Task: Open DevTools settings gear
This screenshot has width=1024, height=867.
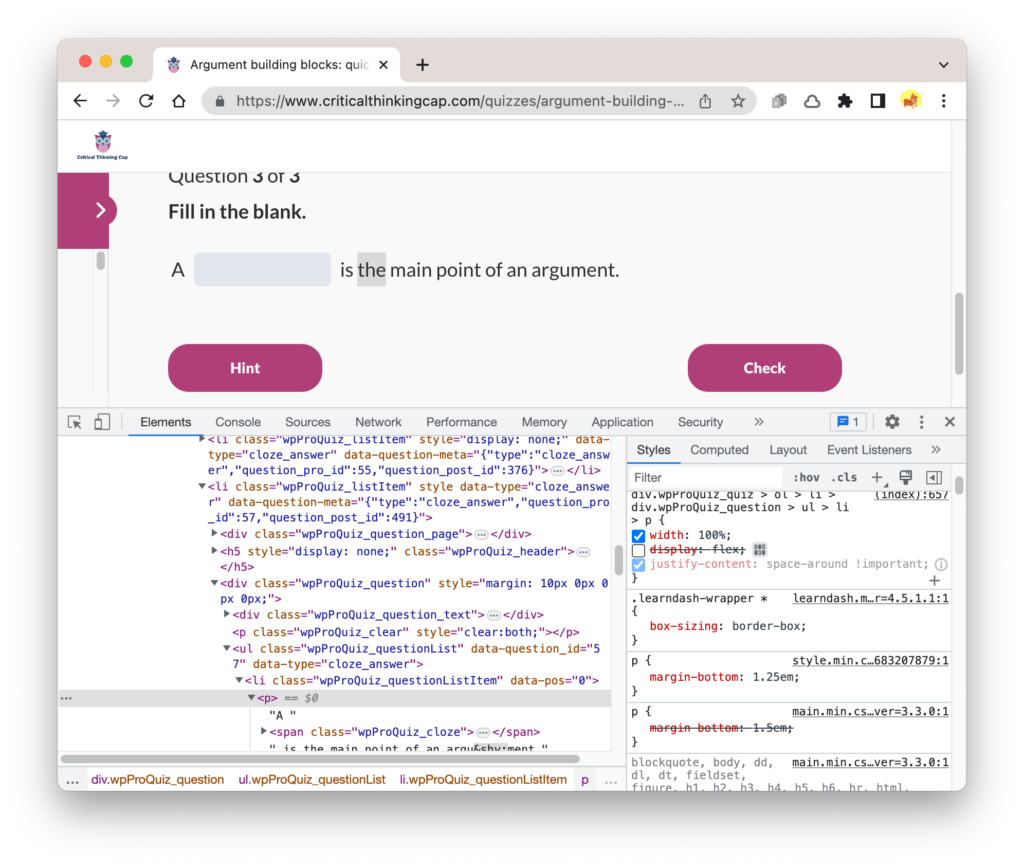Action: [x=892, y=422]
